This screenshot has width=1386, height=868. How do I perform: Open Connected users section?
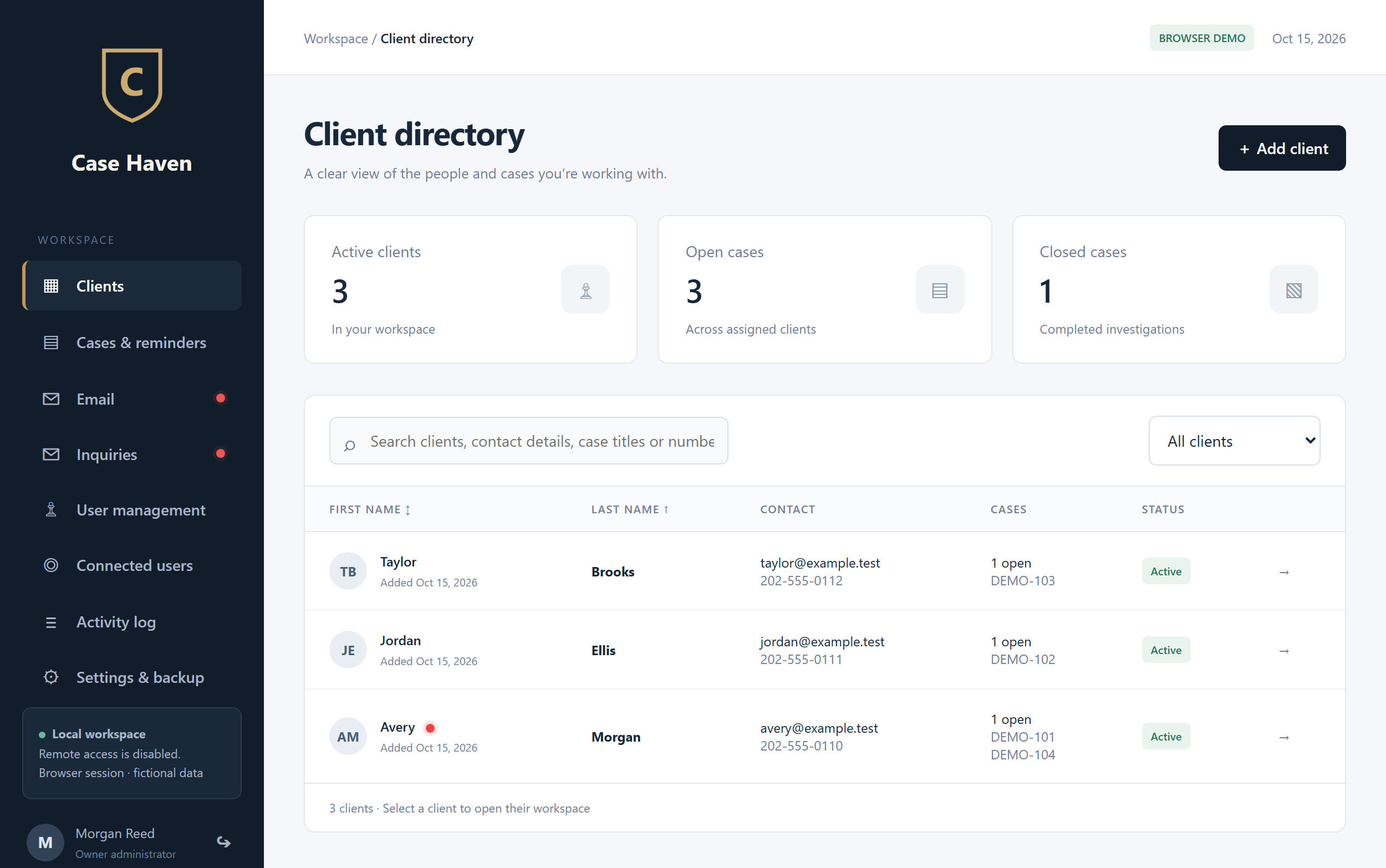[132, 565]
